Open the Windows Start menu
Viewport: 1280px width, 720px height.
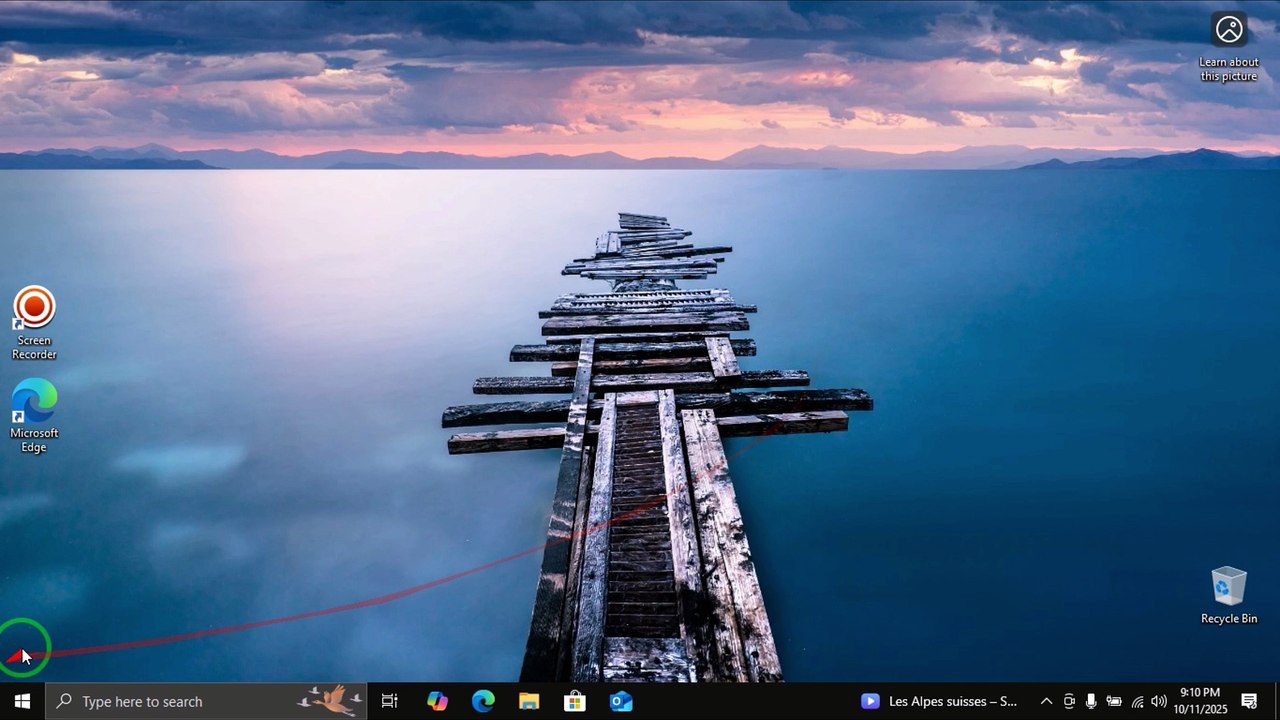click(x=22, y=701)
